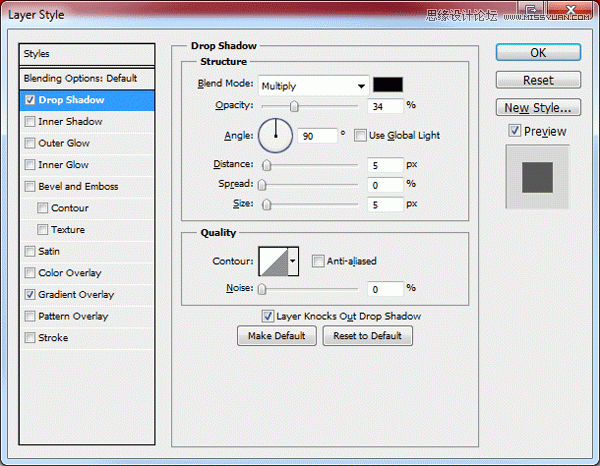Image resolution: width=600 pixels, height=466 pixels.
Task: Click the angle dial control
Action: (275, 133)
